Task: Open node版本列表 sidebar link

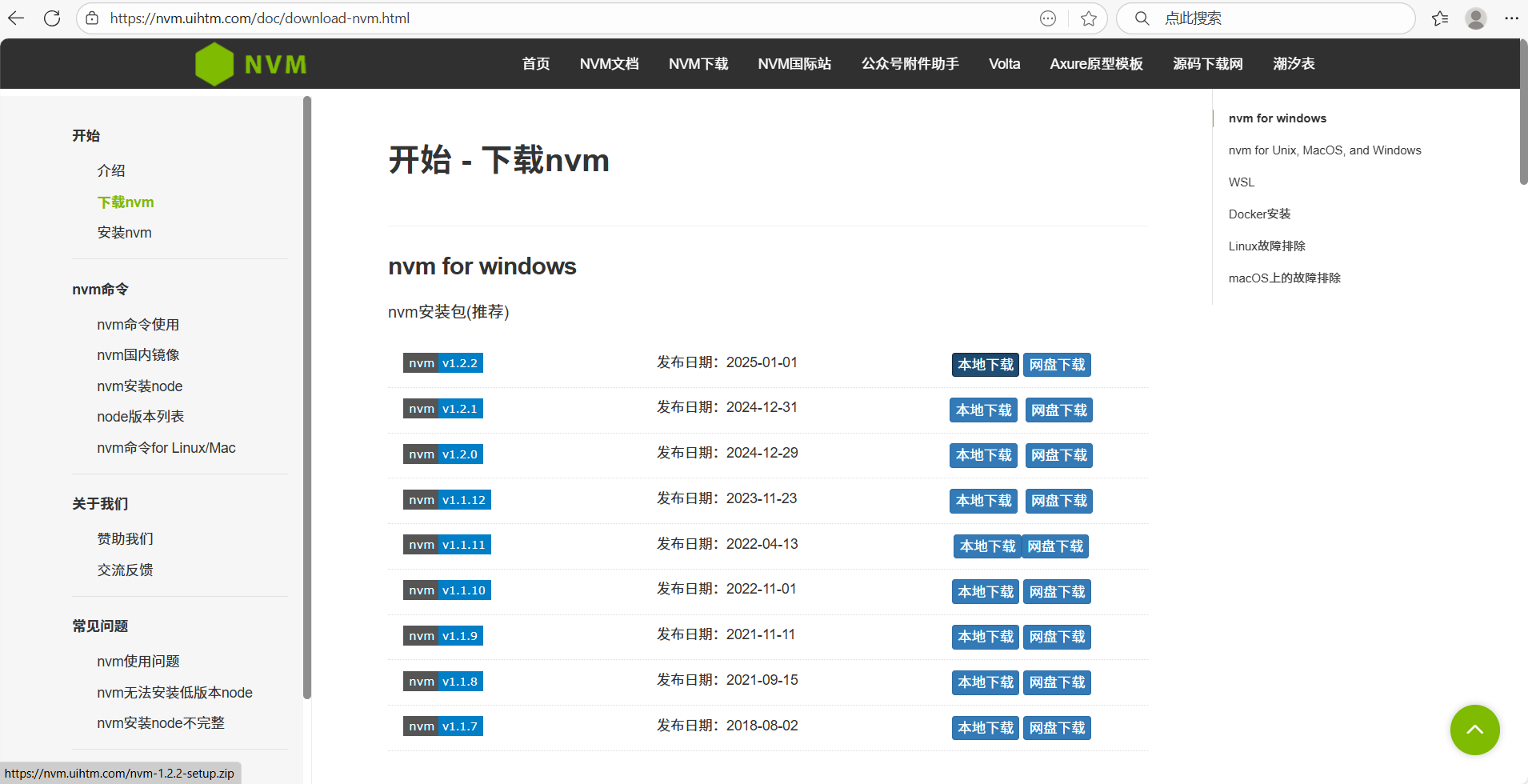Action: (140, 417)
